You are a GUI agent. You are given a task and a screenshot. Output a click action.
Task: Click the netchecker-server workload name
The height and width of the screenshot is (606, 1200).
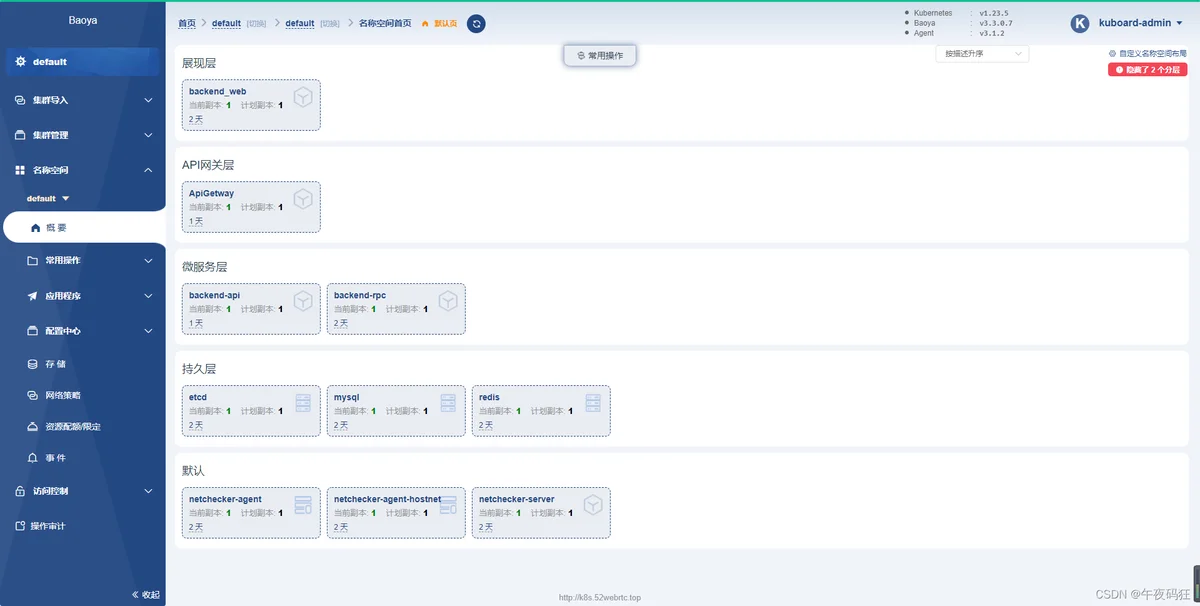[x=516, y=499]
